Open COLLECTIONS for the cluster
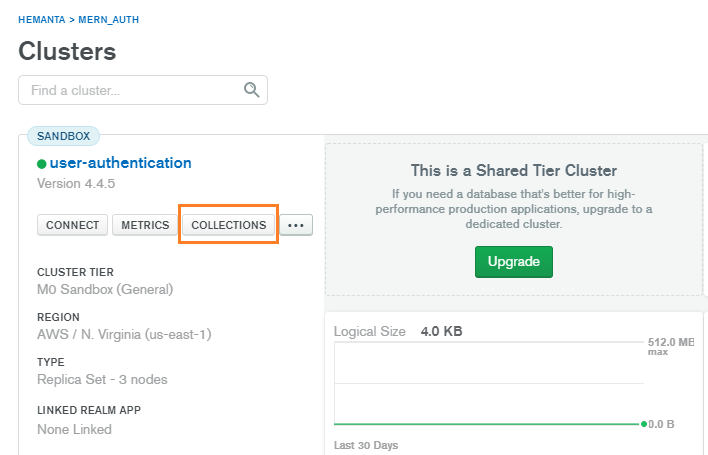This screenshot has height=455, width=708. point(229,226)
